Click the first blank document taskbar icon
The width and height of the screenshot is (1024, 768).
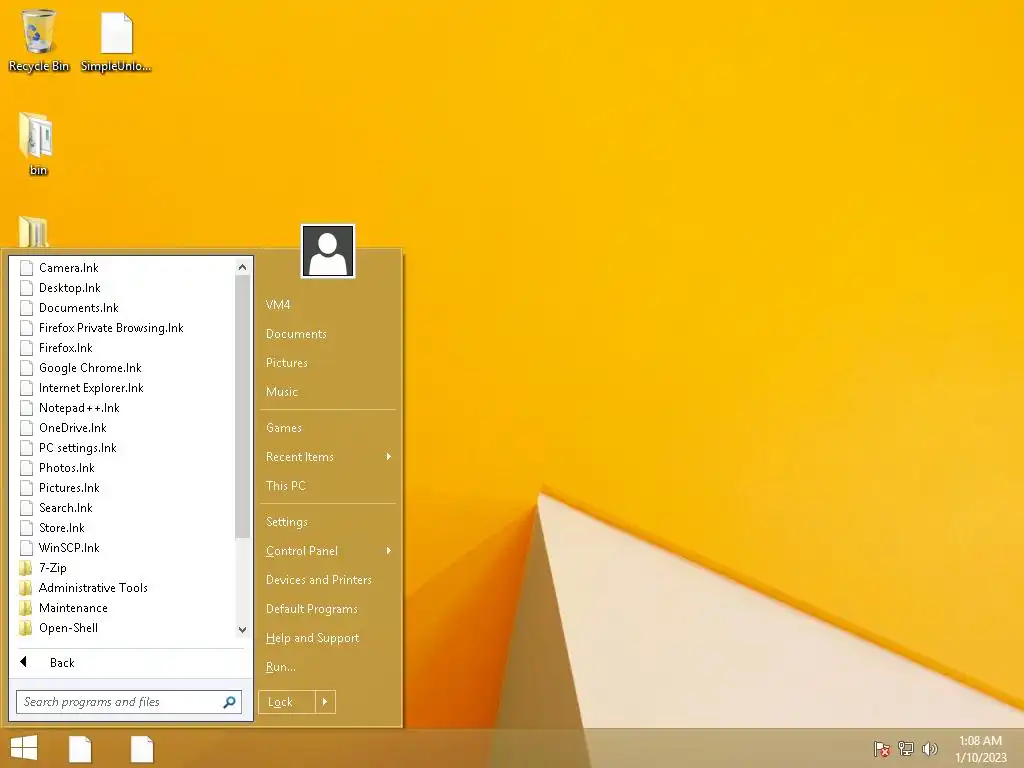(80, 748)
